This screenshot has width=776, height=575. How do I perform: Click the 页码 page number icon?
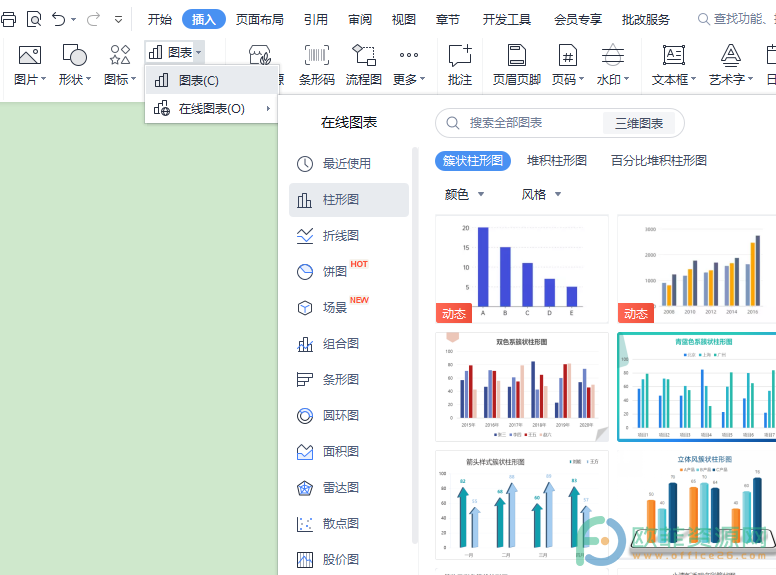point(568,55)
